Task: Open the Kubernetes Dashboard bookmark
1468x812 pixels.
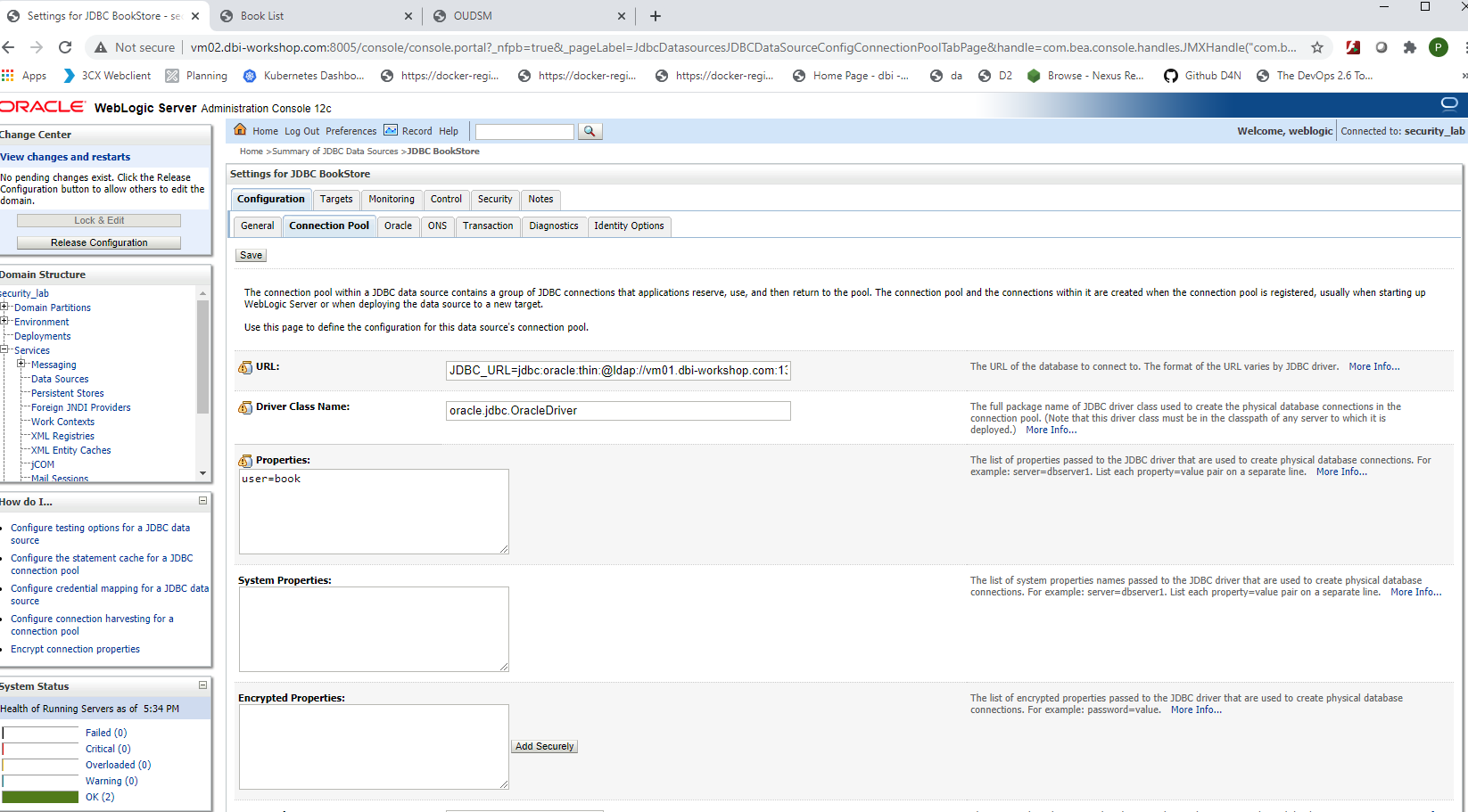Action: tap(303, 76)
